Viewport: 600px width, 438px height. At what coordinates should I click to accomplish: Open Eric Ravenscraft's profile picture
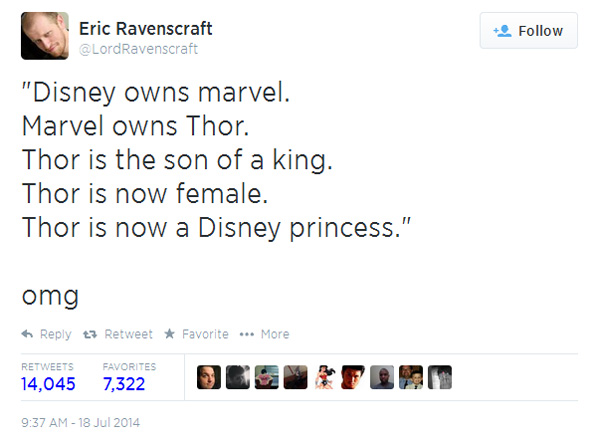pyautogui.click(x=45, y=36)
